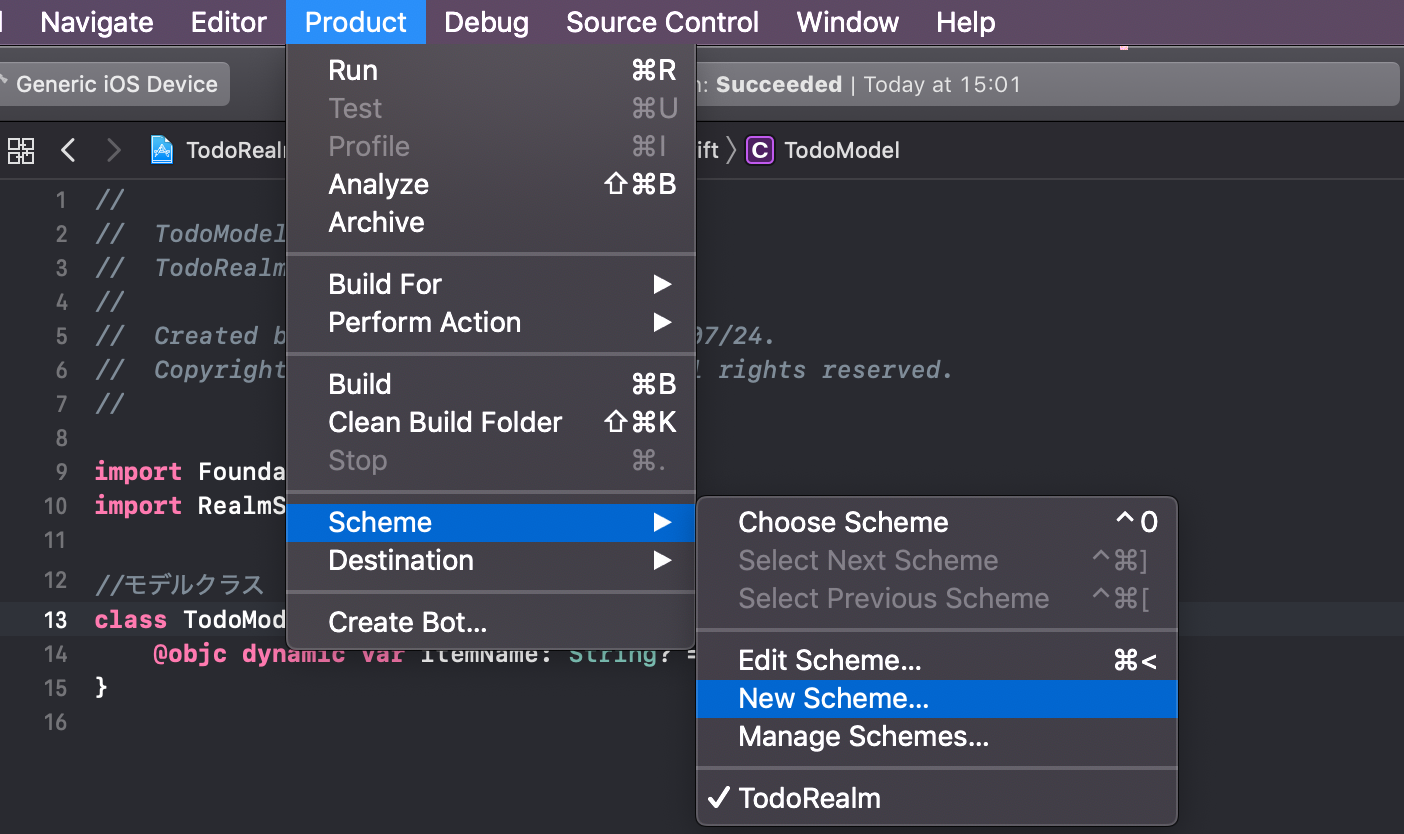Image resolution: width=1404 pixels, height=834 pixels.
Task: Click the TodoModel class icon in breadcrumb
Action: [x=760, y=151]
